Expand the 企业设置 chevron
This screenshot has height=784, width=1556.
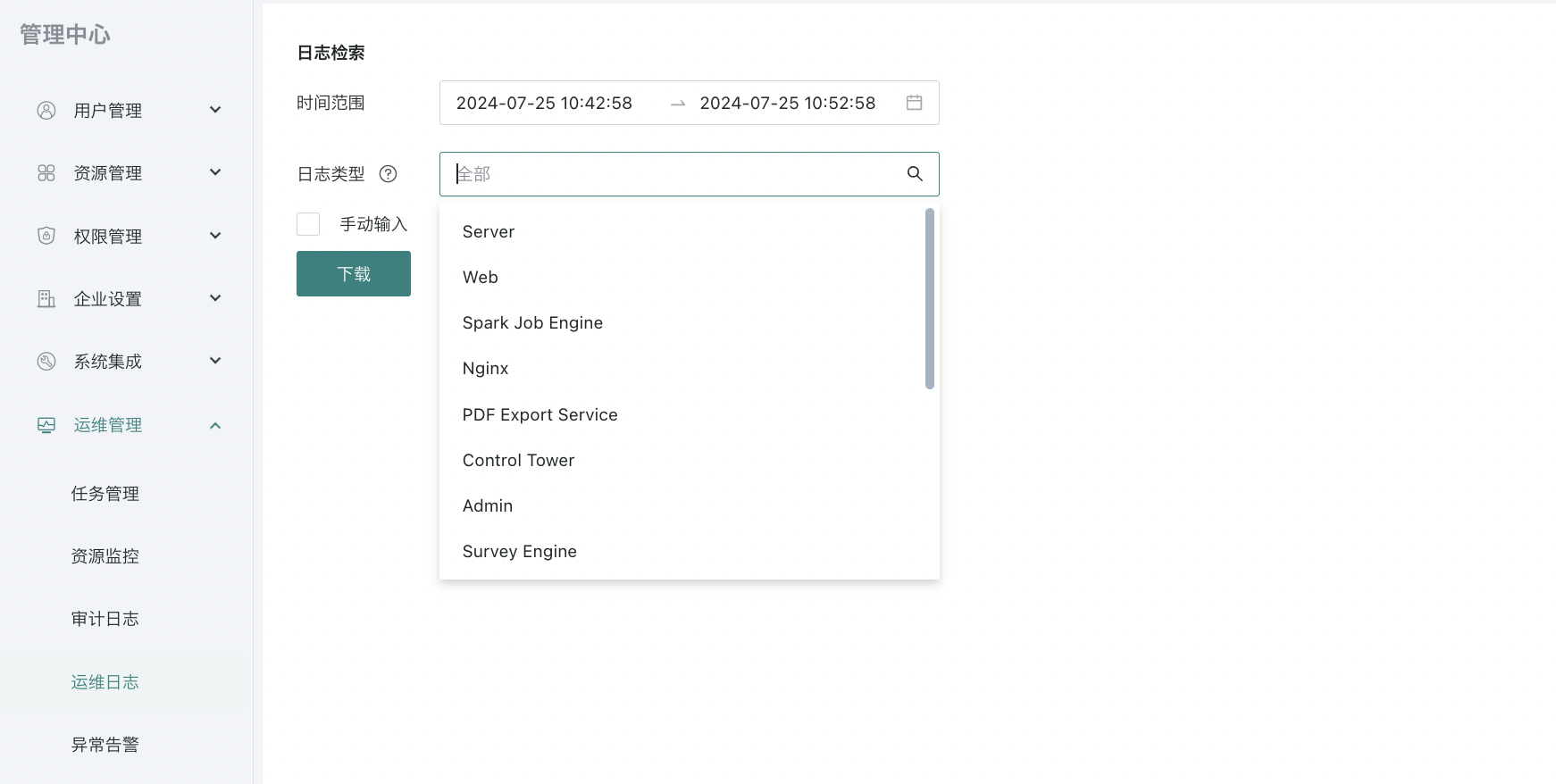[215, 298]
